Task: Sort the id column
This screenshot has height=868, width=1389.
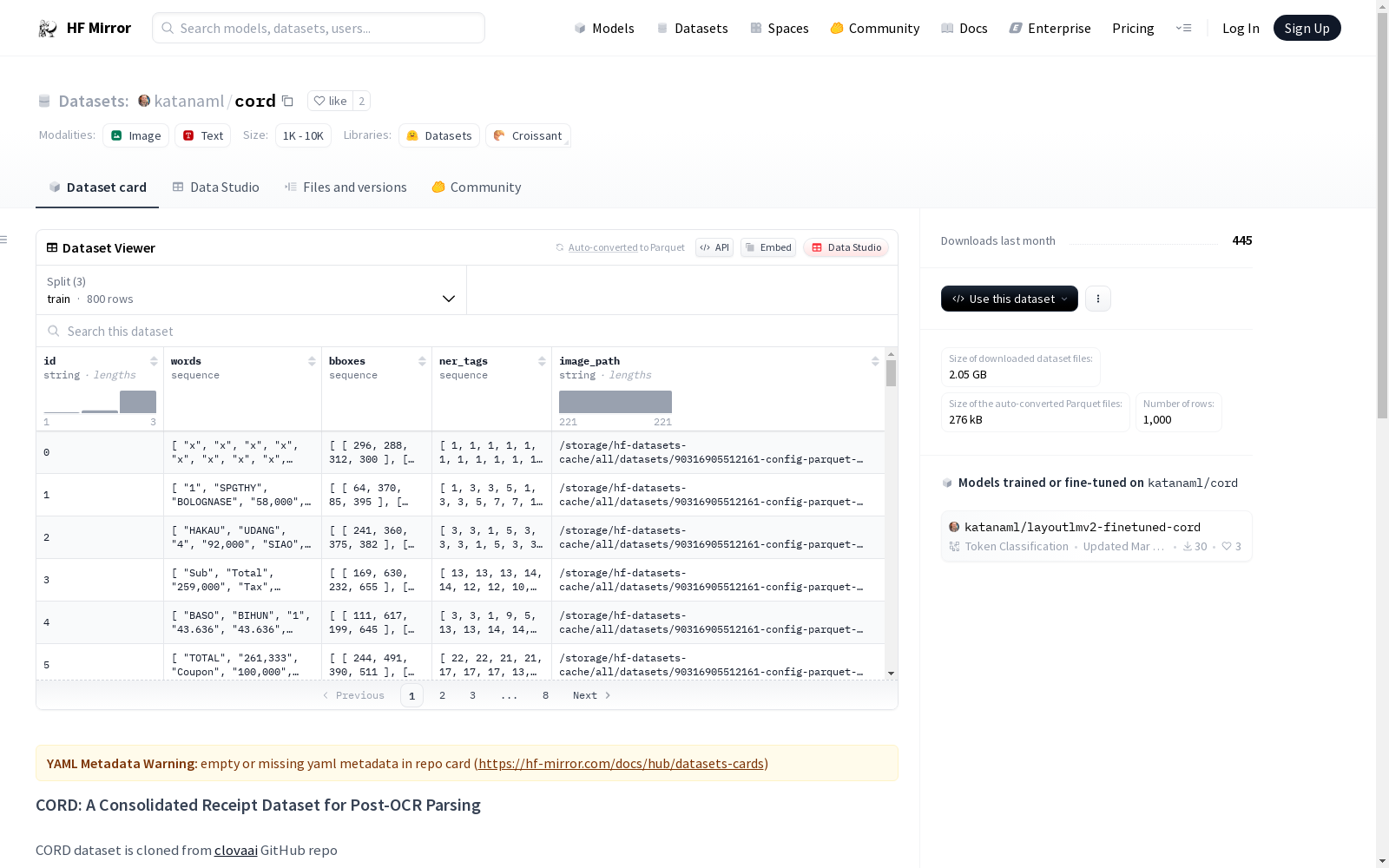Action: [154, 361]
